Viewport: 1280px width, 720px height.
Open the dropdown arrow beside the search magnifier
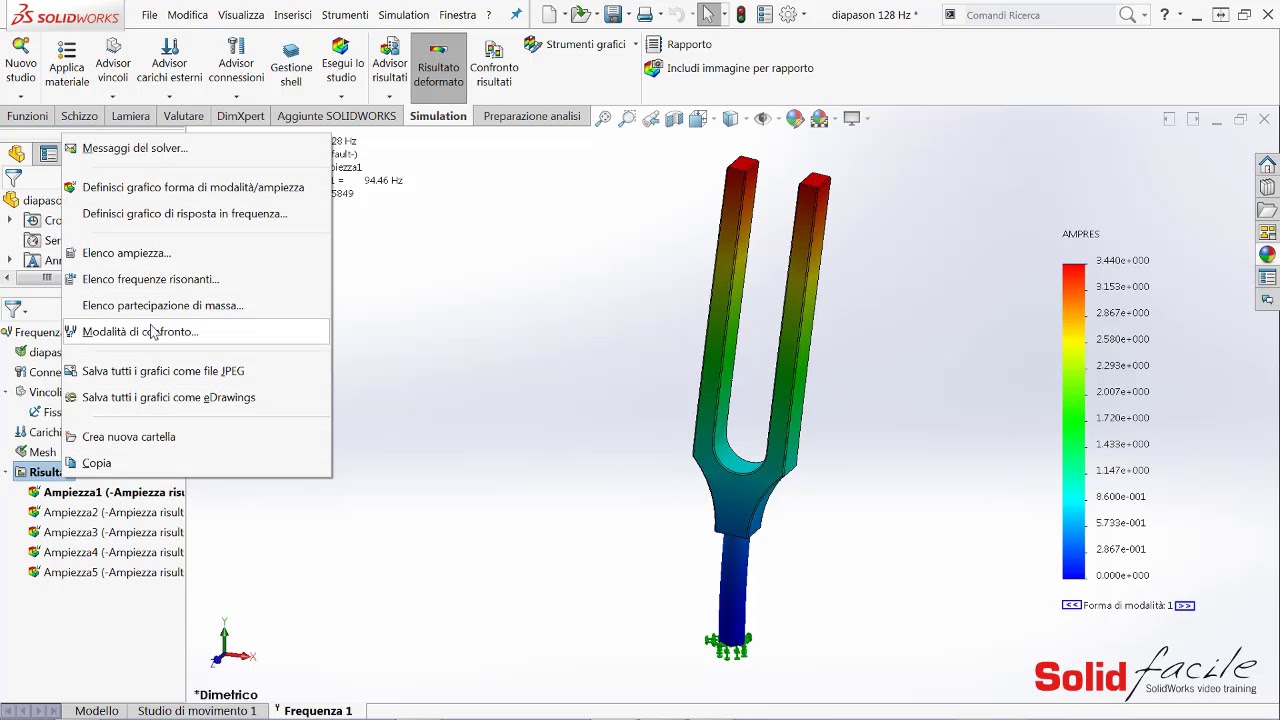point(1144,15)
